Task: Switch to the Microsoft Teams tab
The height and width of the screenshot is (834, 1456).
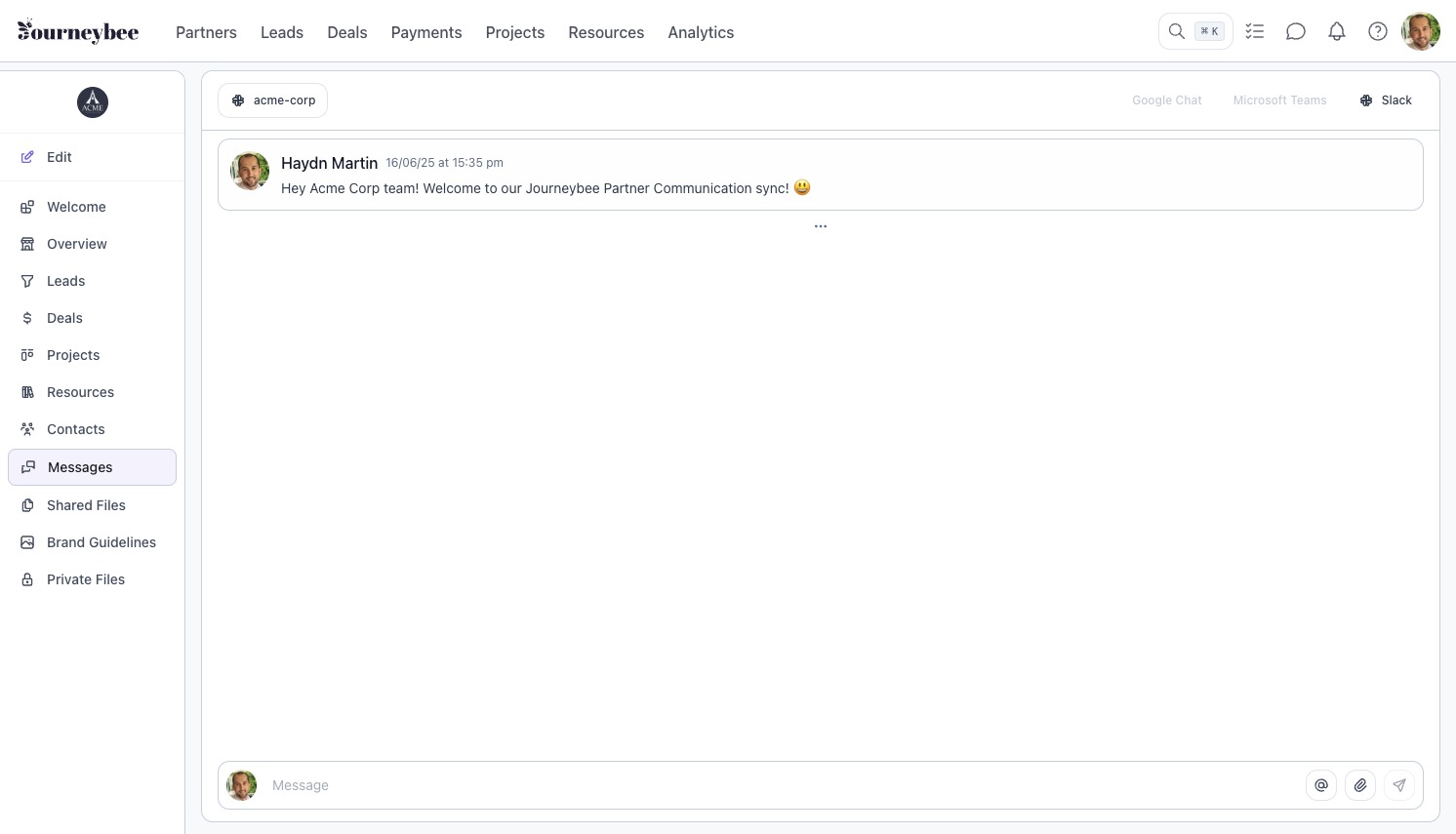Action: (x=1279, y=100)
